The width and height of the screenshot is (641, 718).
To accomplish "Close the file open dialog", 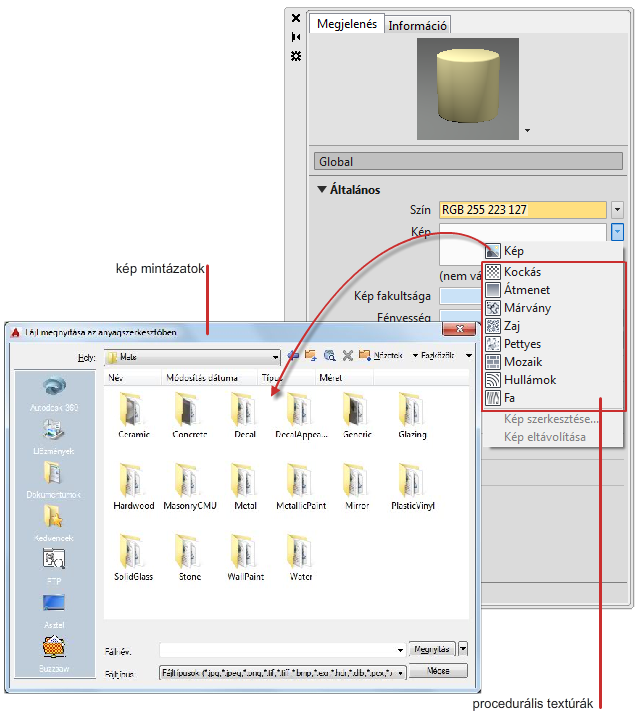I will click(459, 329).
